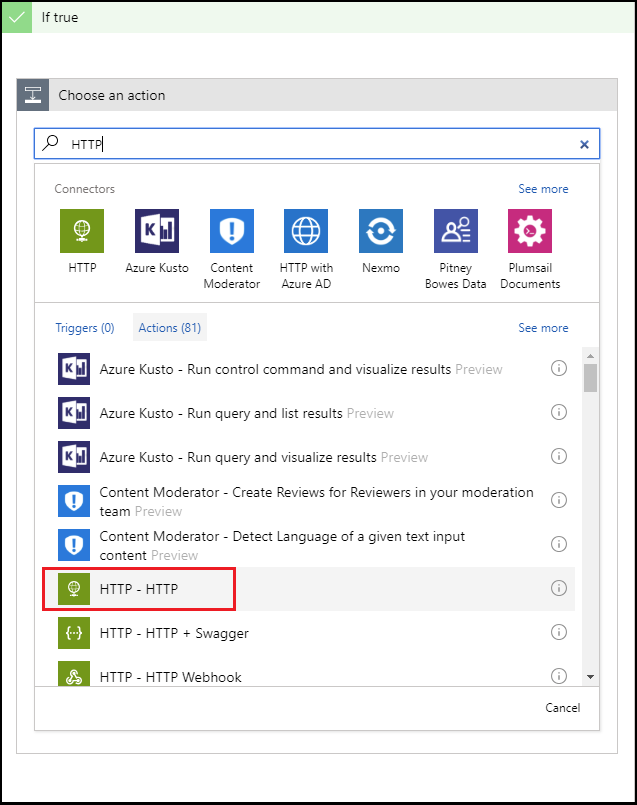This screenshot has height=805, width=637.
Task: Pick the Nexmo connector icon
Action: tap(381, 232)
